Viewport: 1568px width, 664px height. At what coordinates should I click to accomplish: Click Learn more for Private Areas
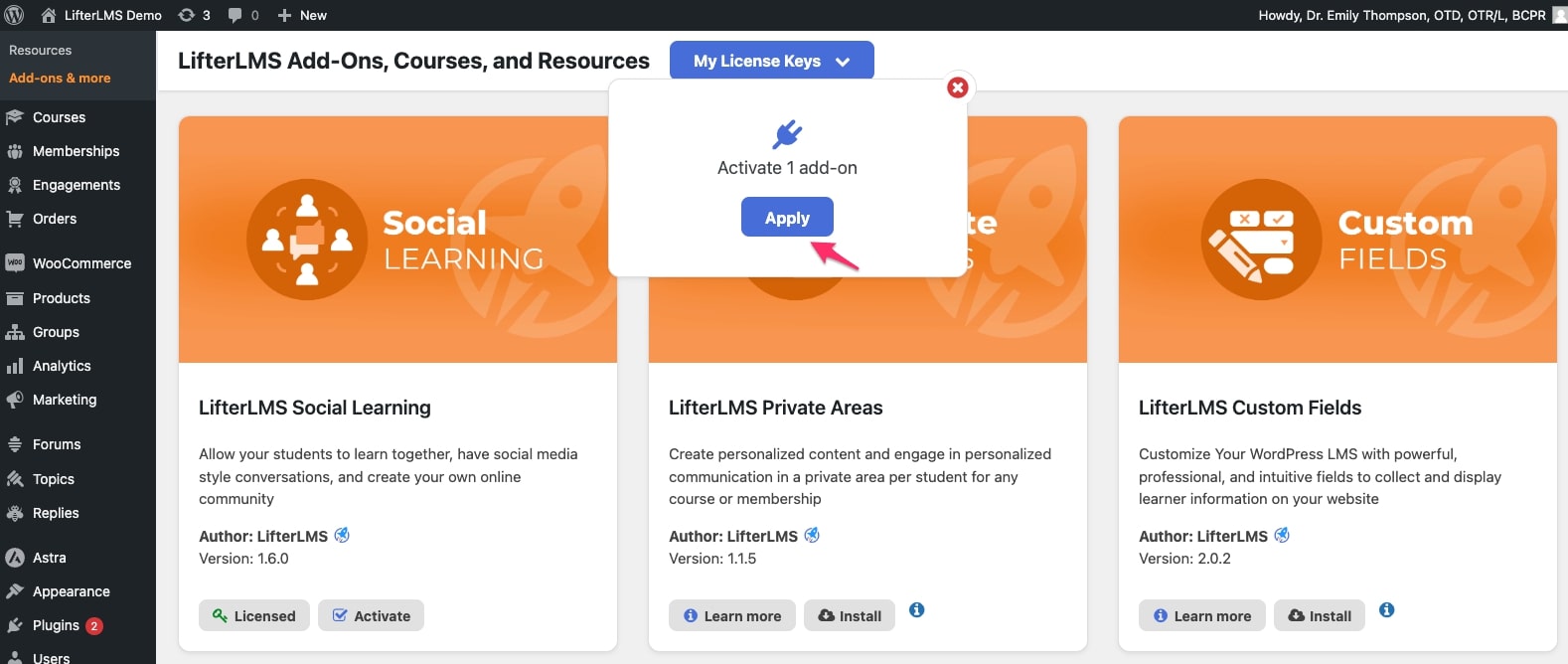[x=732, y=615]
